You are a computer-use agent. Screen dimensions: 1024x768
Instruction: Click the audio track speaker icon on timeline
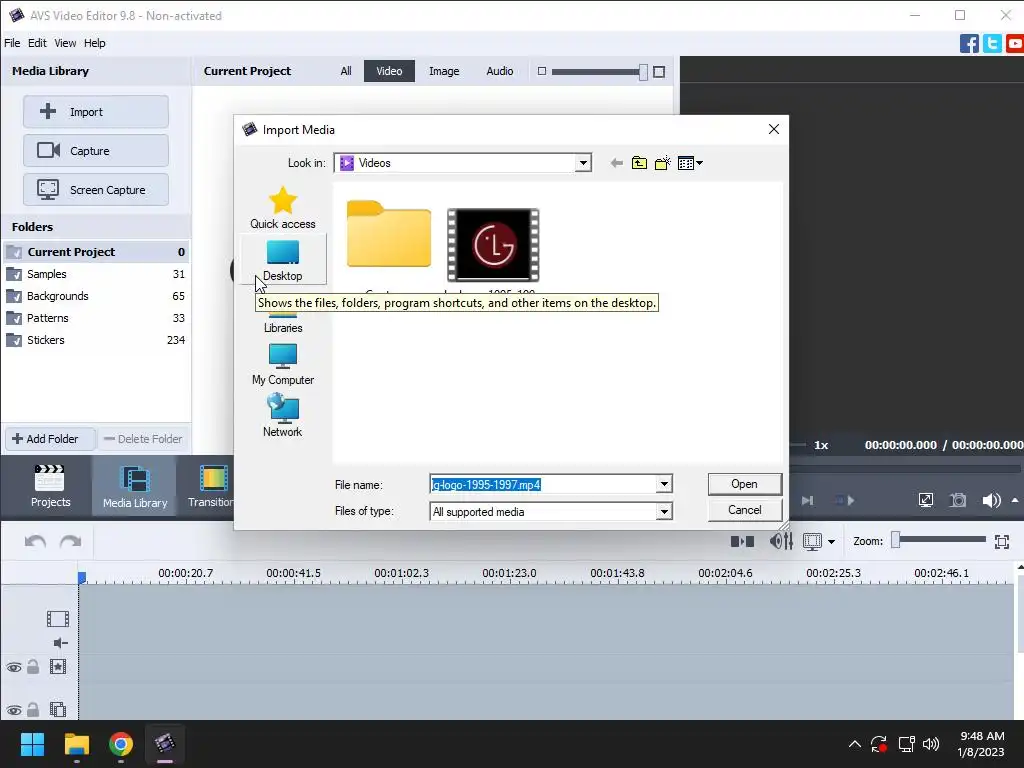point(60,643)
